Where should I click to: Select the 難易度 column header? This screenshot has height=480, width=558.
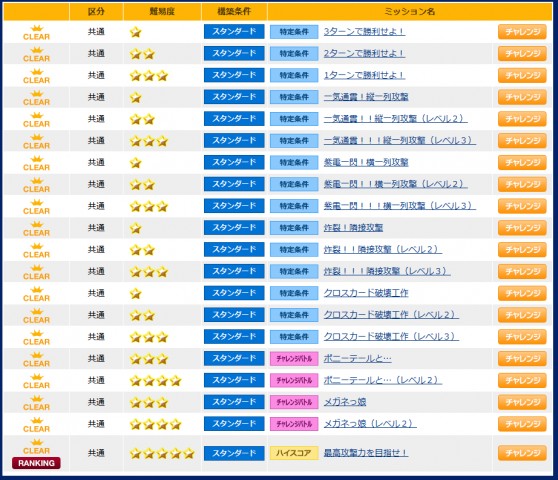tap(162, 11)
